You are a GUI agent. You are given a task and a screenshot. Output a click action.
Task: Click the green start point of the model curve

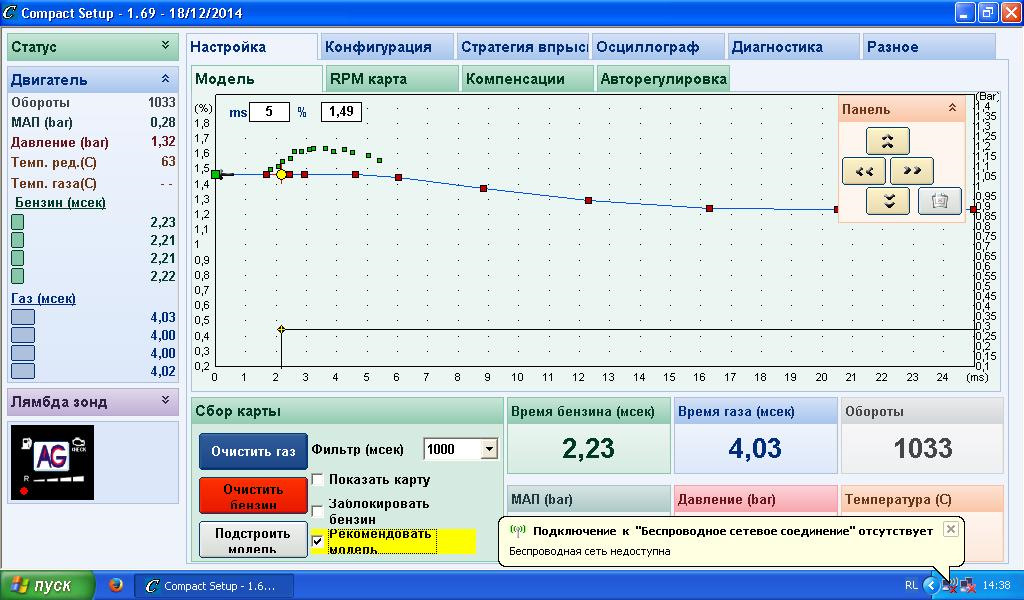click(x=216, y=174)
